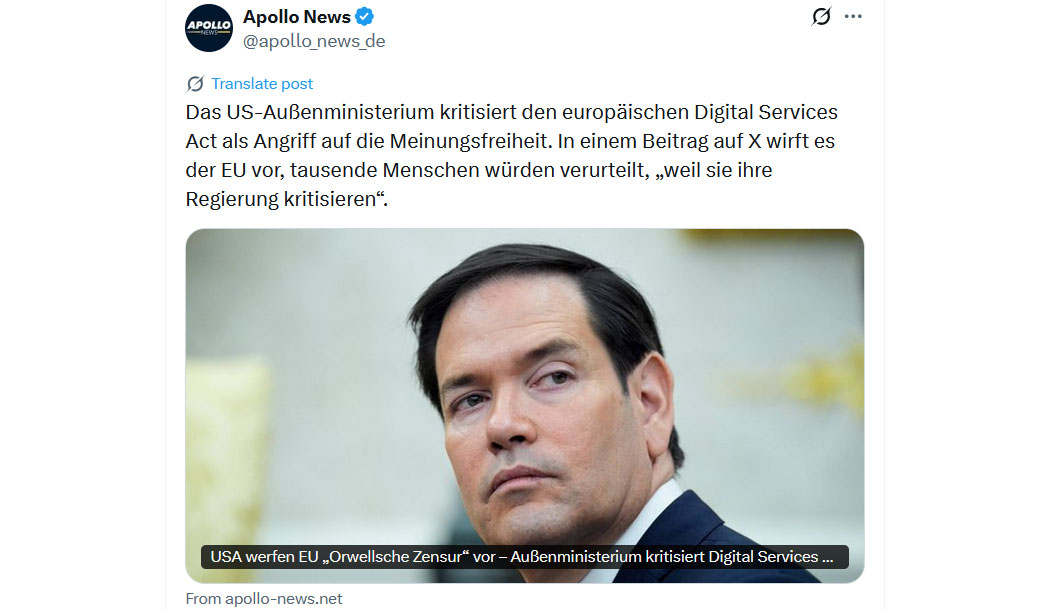
Task: Open the three-dot more options menu
Action: pos(853,16)
